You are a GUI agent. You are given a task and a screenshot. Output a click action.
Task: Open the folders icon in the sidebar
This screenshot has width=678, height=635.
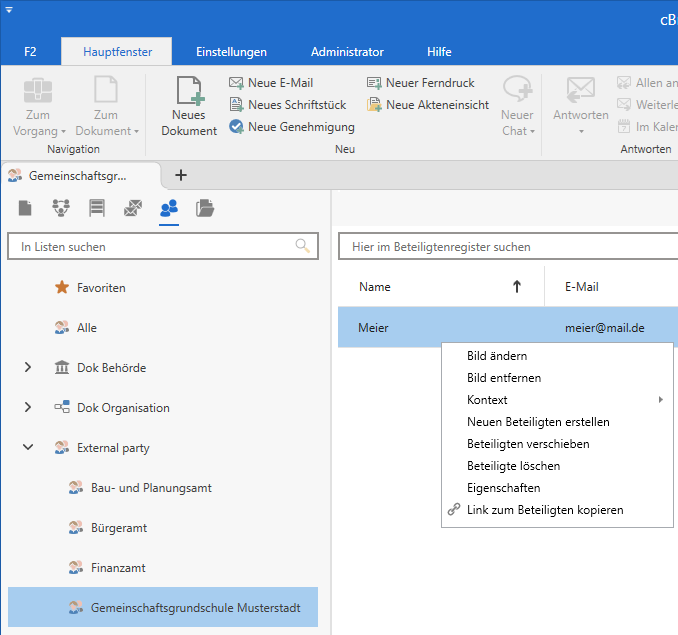pyautogui.click(x=205, y=208)
